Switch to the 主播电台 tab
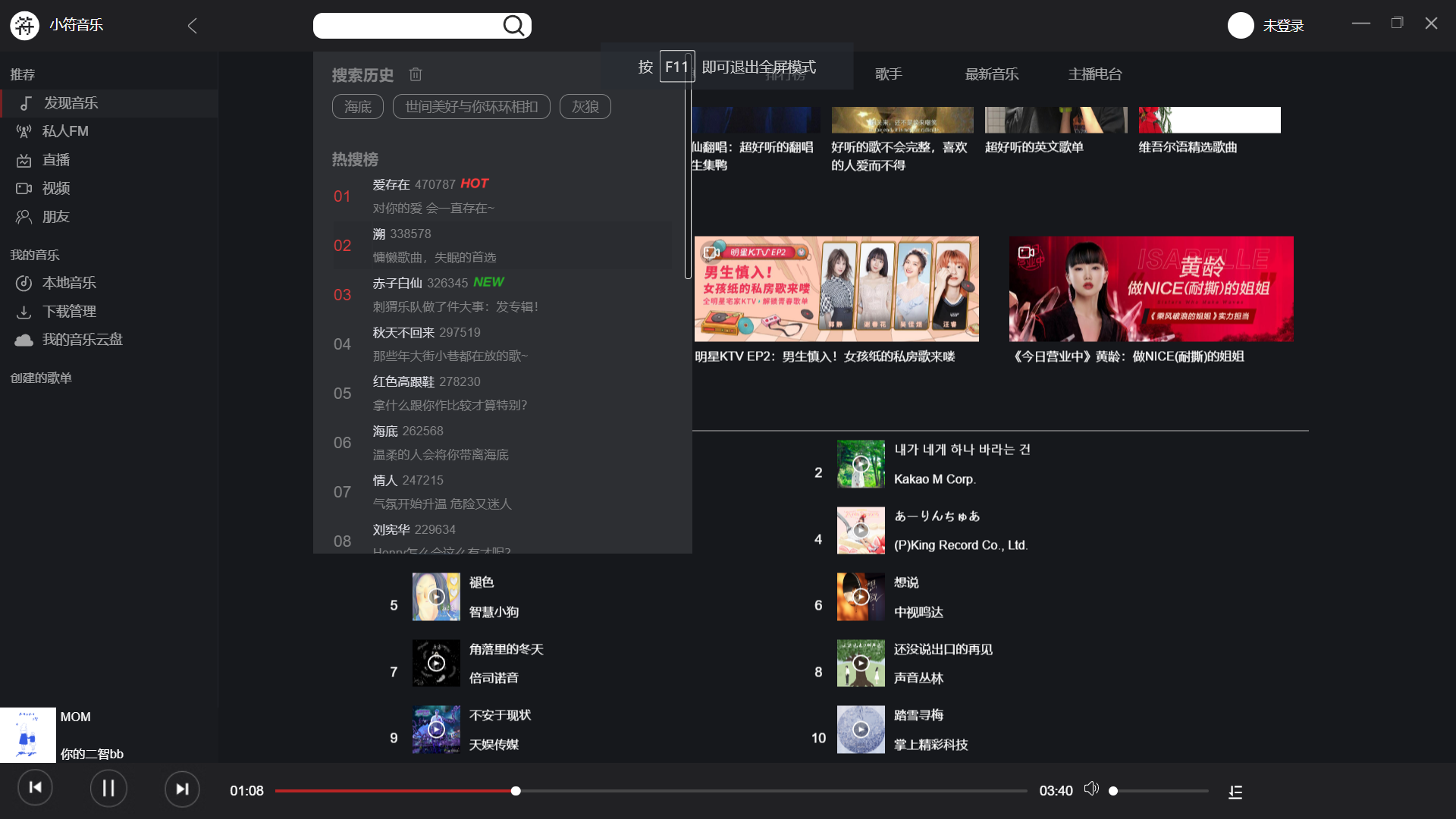Screen dimensions: 1456x819 tap(1094, 74)
